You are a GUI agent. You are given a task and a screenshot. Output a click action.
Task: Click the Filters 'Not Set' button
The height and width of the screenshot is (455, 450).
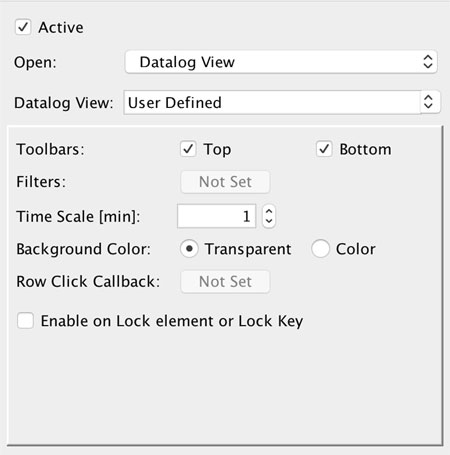tap(225, 182)
